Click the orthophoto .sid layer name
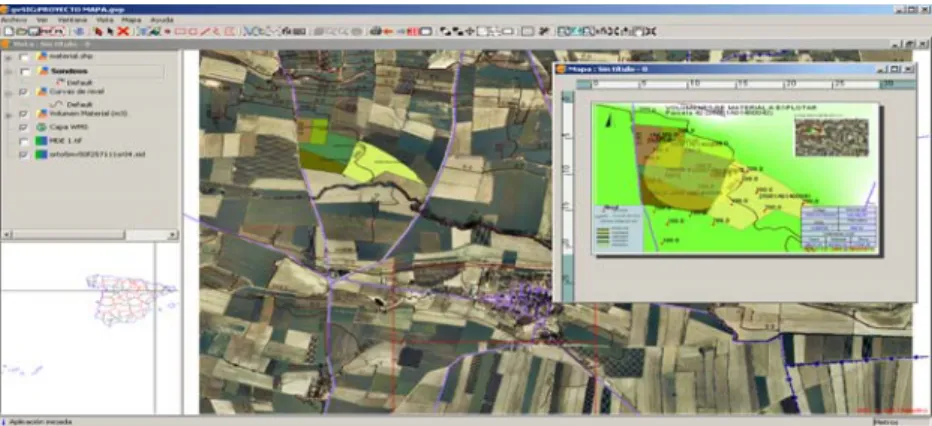932x426 pixels. click(x=98, y=154)
